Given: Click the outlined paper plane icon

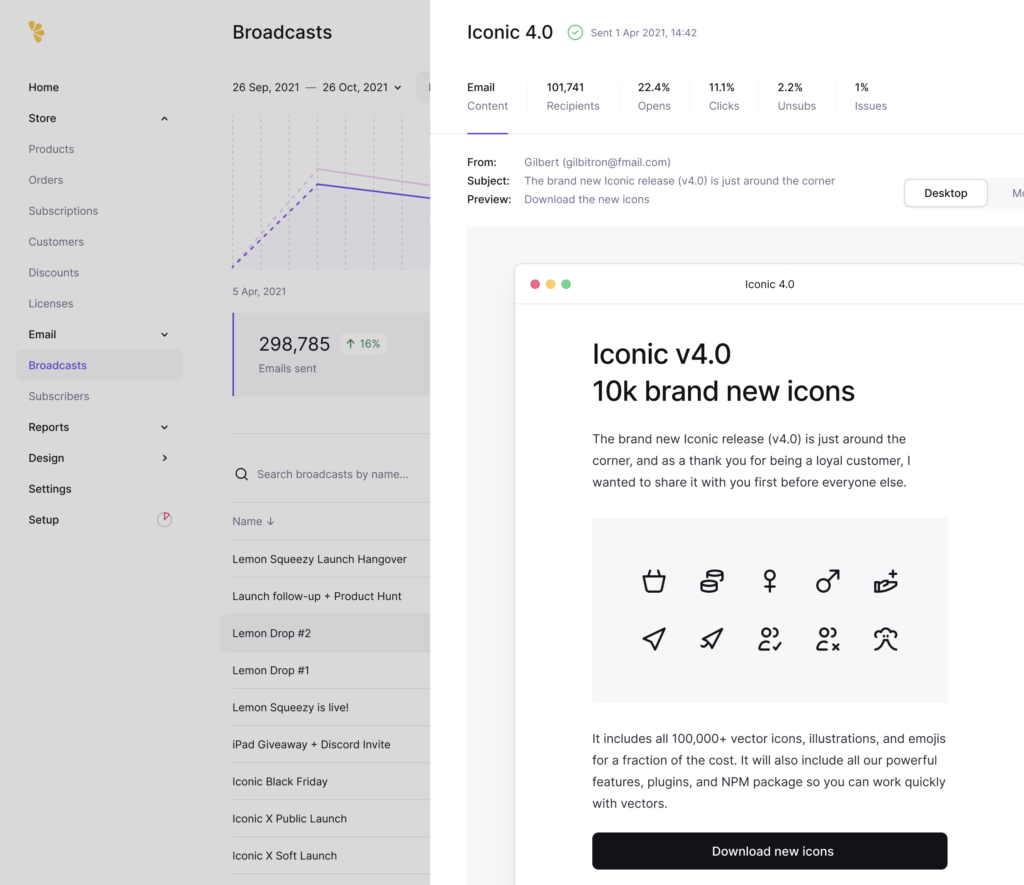Looking at the screenshot, I should click(x=654, y=639).
